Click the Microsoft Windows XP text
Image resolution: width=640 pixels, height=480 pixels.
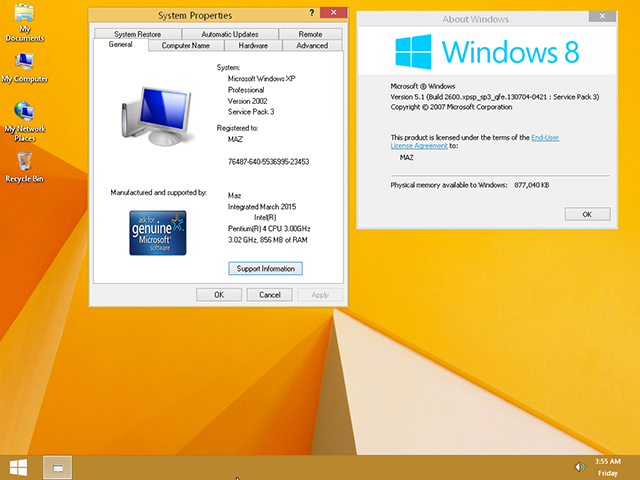261,78
